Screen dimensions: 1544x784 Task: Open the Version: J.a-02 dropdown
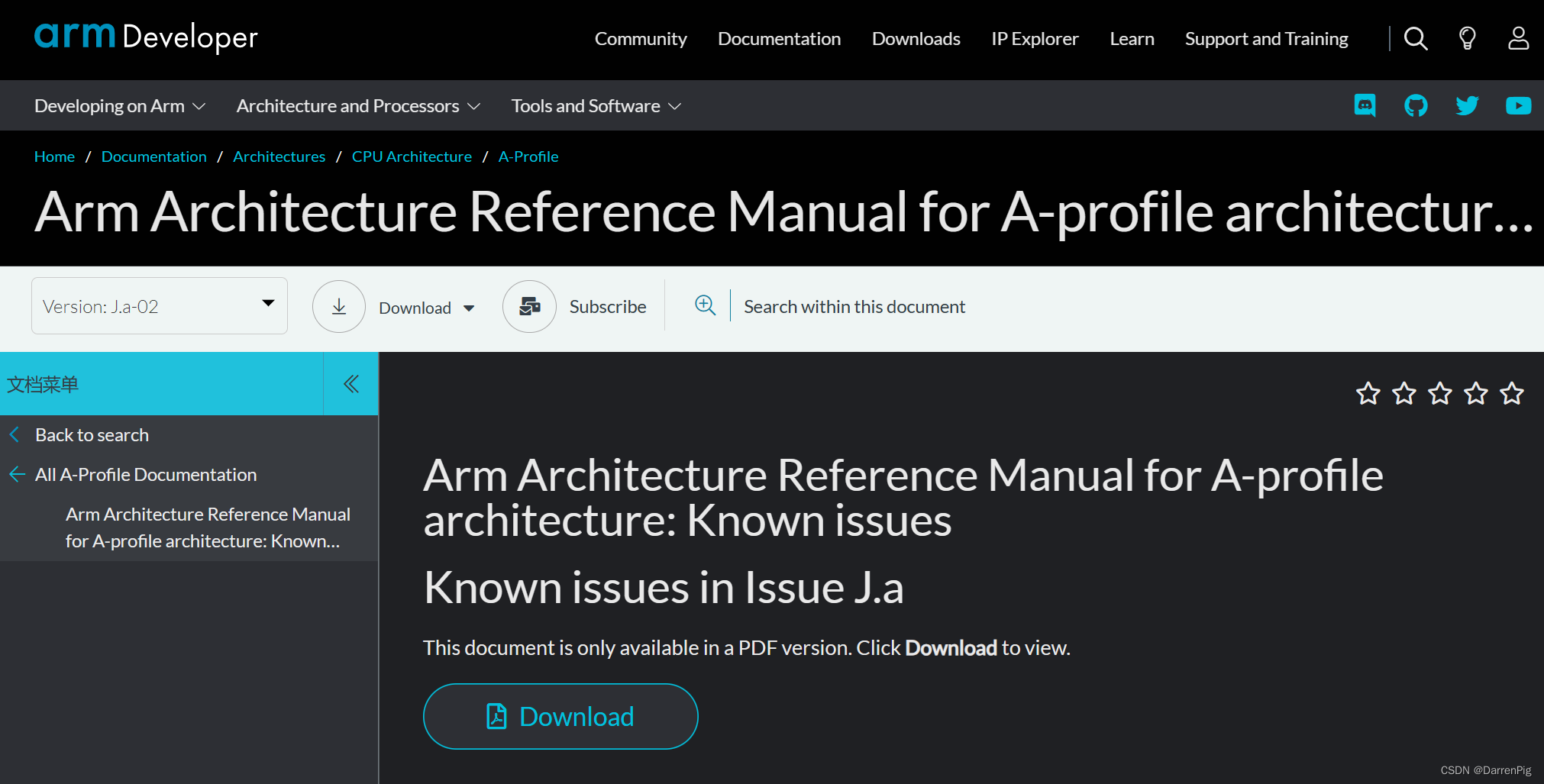click(x=159, y=305)
